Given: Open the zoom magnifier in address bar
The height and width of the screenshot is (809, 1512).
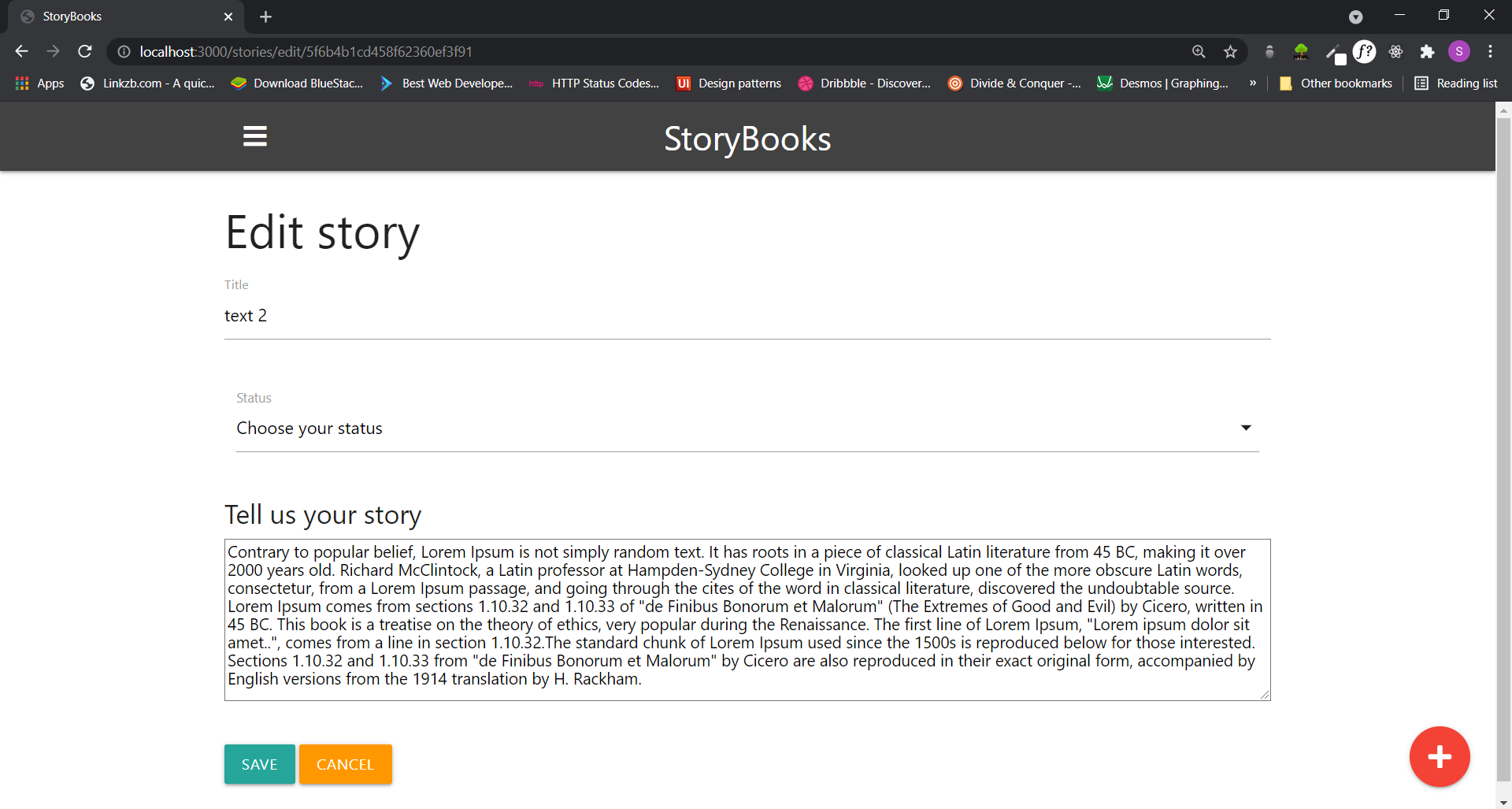Looking at the screenshot, I should click(1199, 52).
